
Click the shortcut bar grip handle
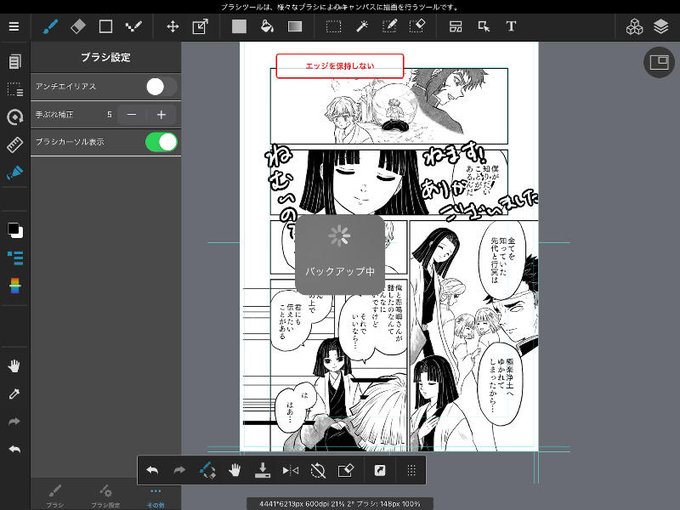(x=411, y=470)
